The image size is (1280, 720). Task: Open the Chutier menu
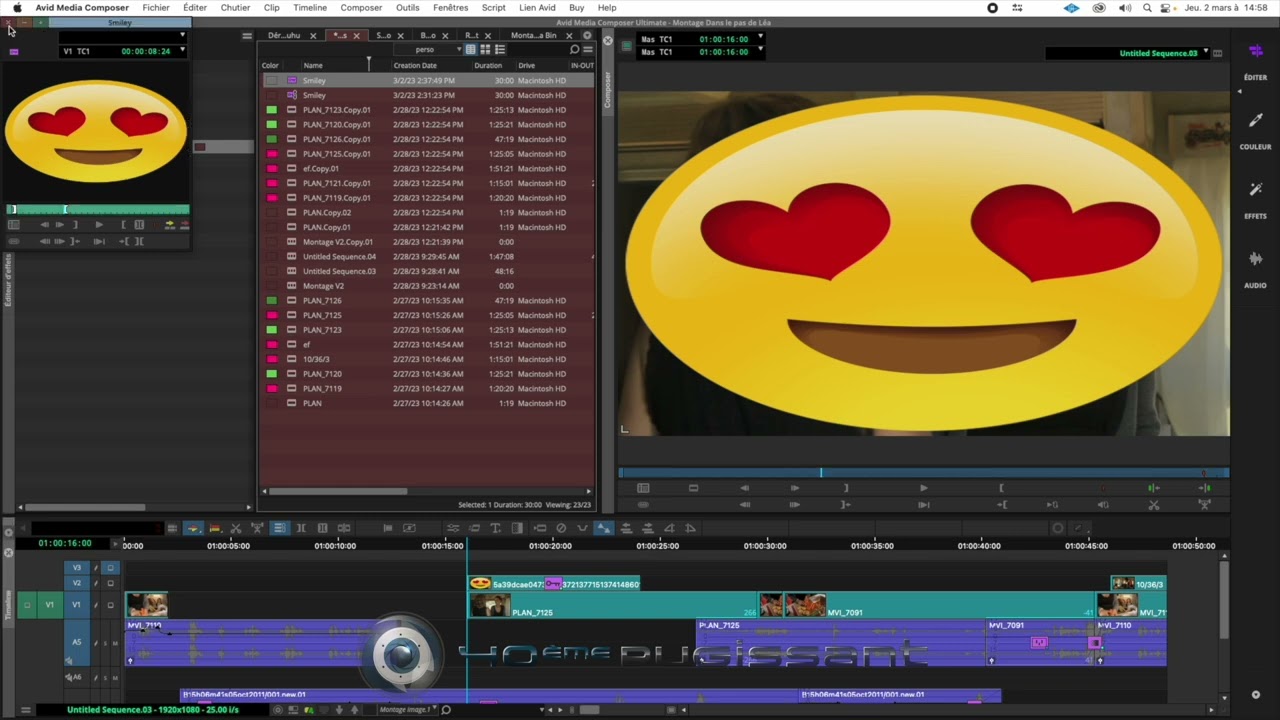(235, 7)
